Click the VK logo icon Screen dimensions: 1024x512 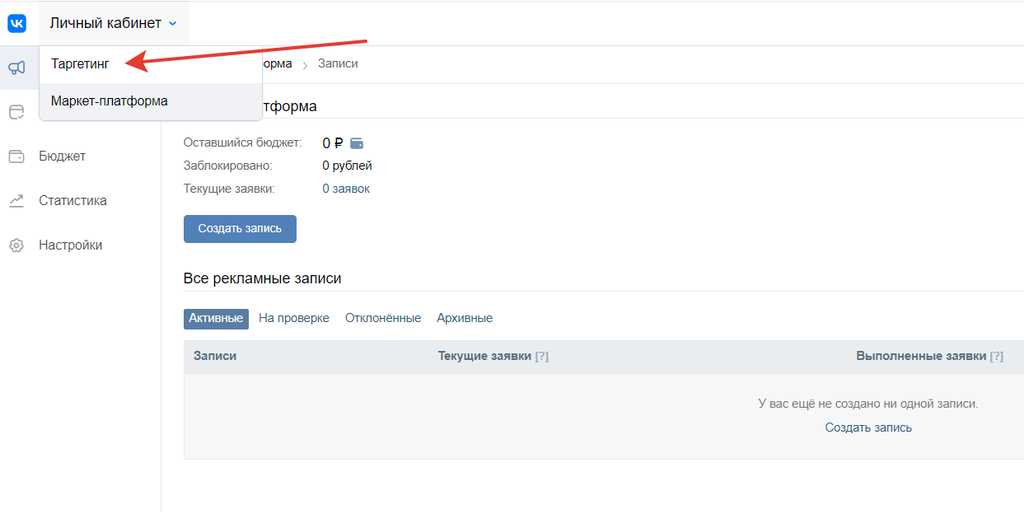coord(17,22)
